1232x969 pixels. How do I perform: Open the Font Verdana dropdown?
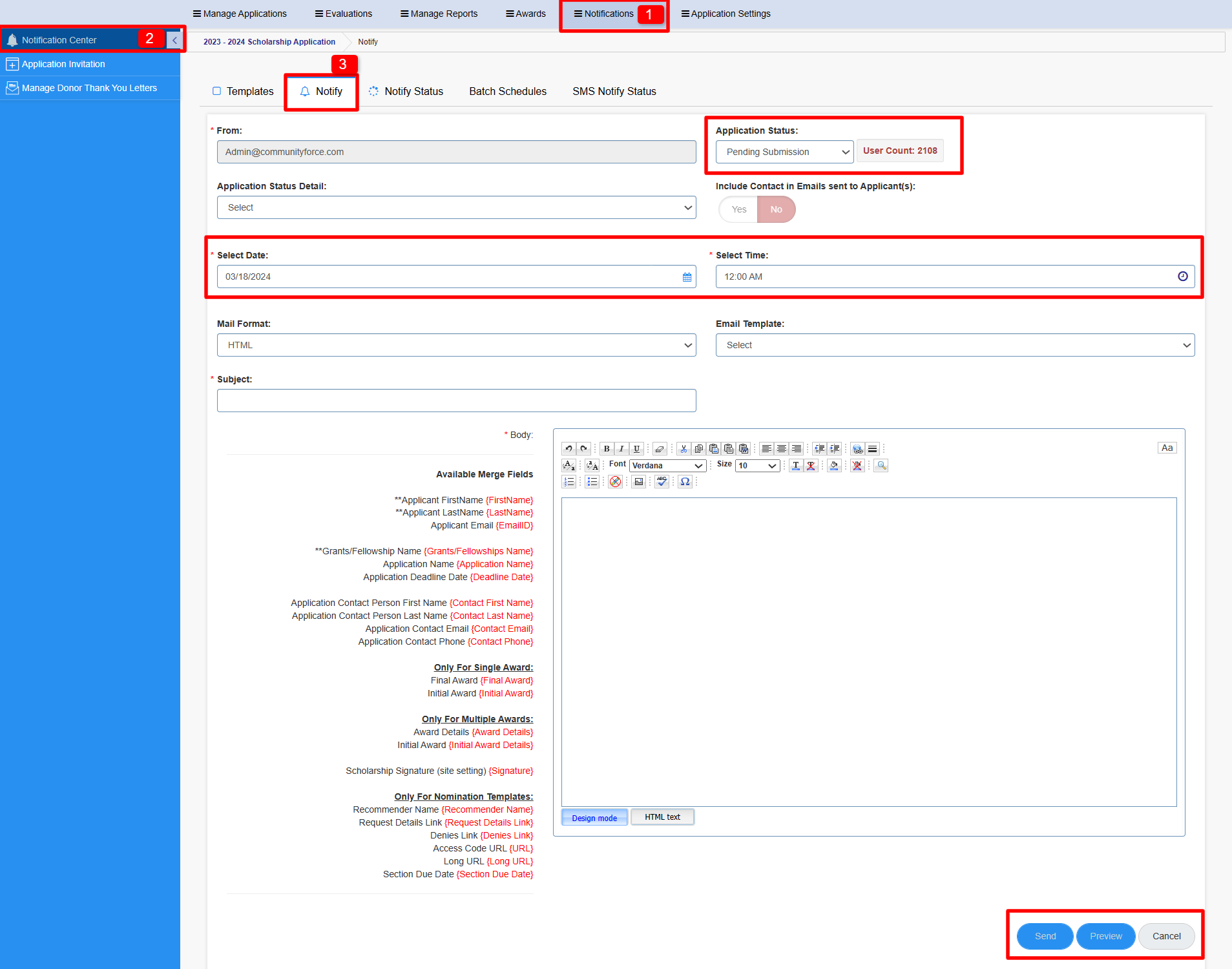[667, 466]
